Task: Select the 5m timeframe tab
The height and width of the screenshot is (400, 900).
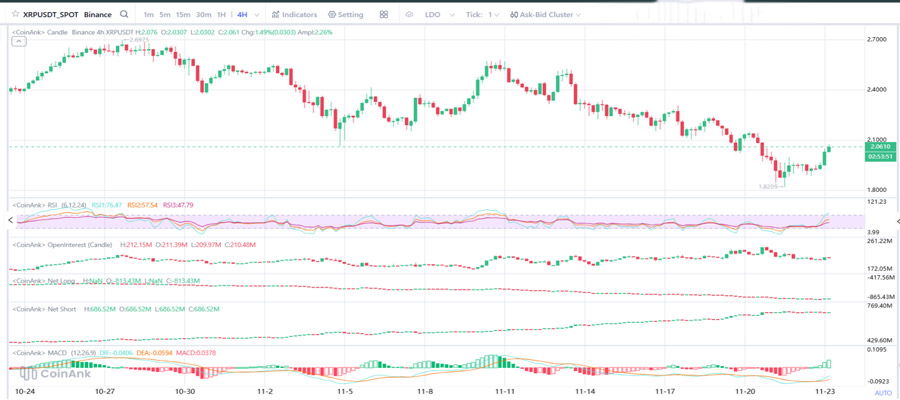Action: coord(165,15)
